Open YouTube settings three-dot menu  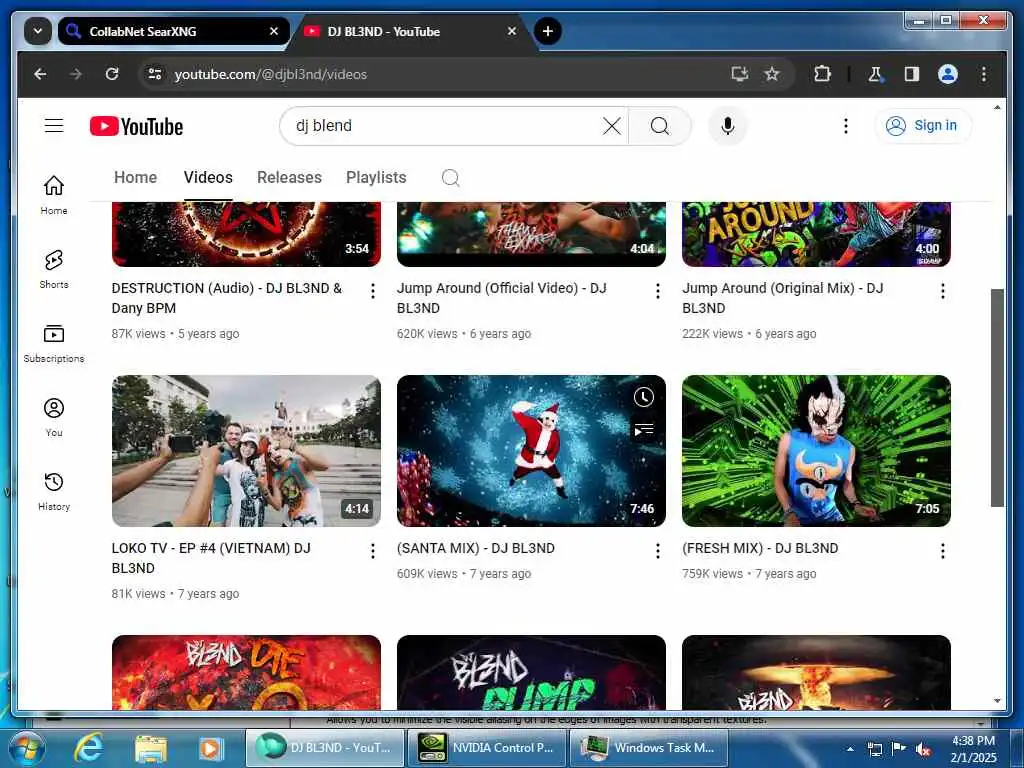(846, 125)
